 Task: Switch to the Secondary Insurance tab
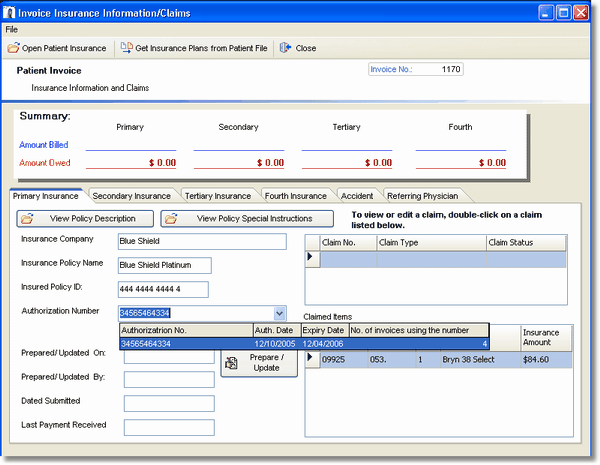(x=132, y=196)
